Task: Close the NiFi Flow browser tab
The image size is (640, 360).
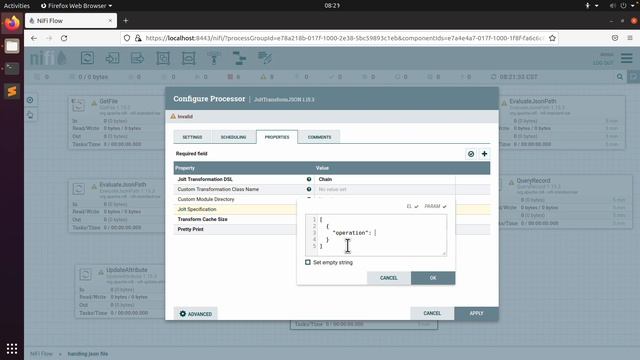Action: tap(110, 20)
